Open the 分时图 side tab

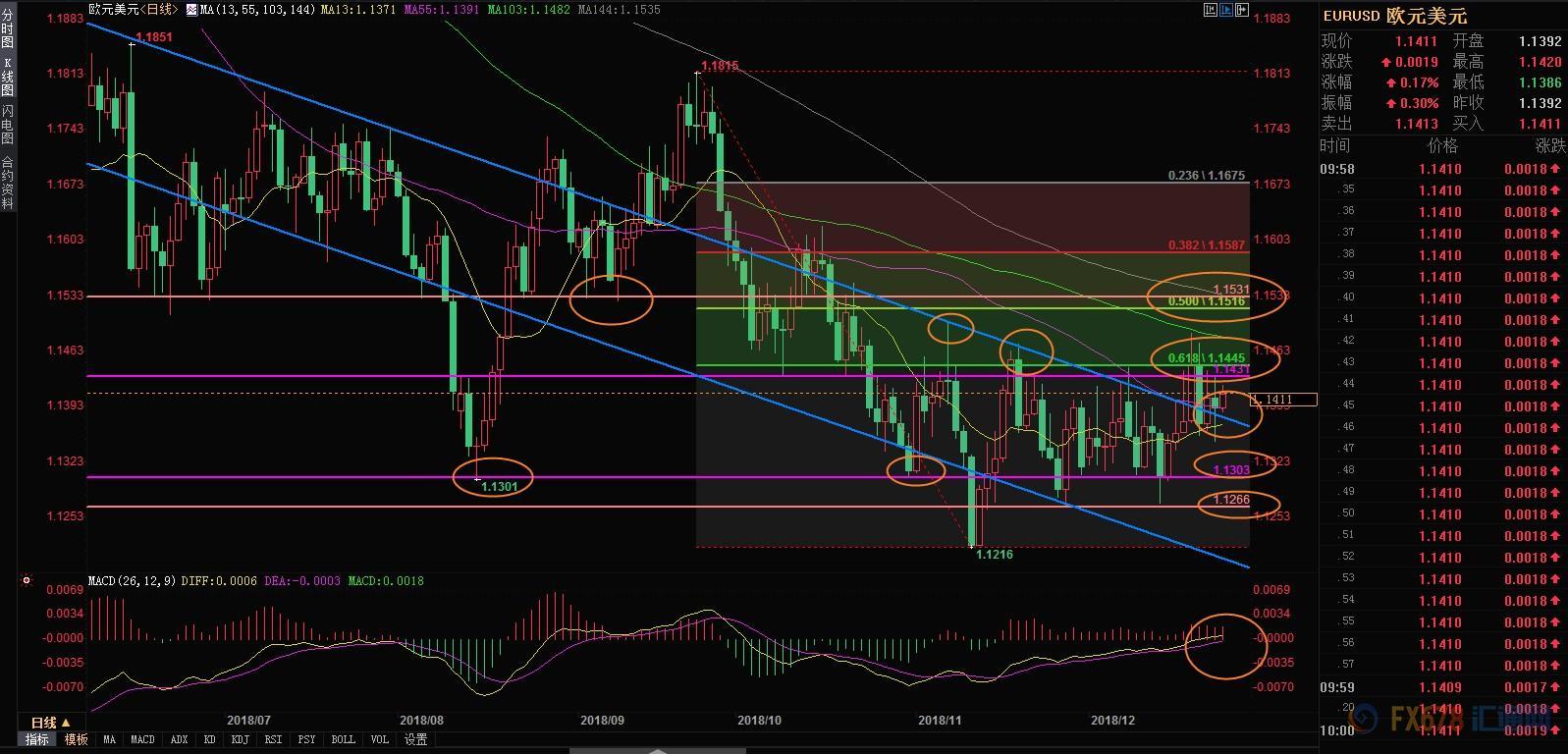tap(8, 29)
